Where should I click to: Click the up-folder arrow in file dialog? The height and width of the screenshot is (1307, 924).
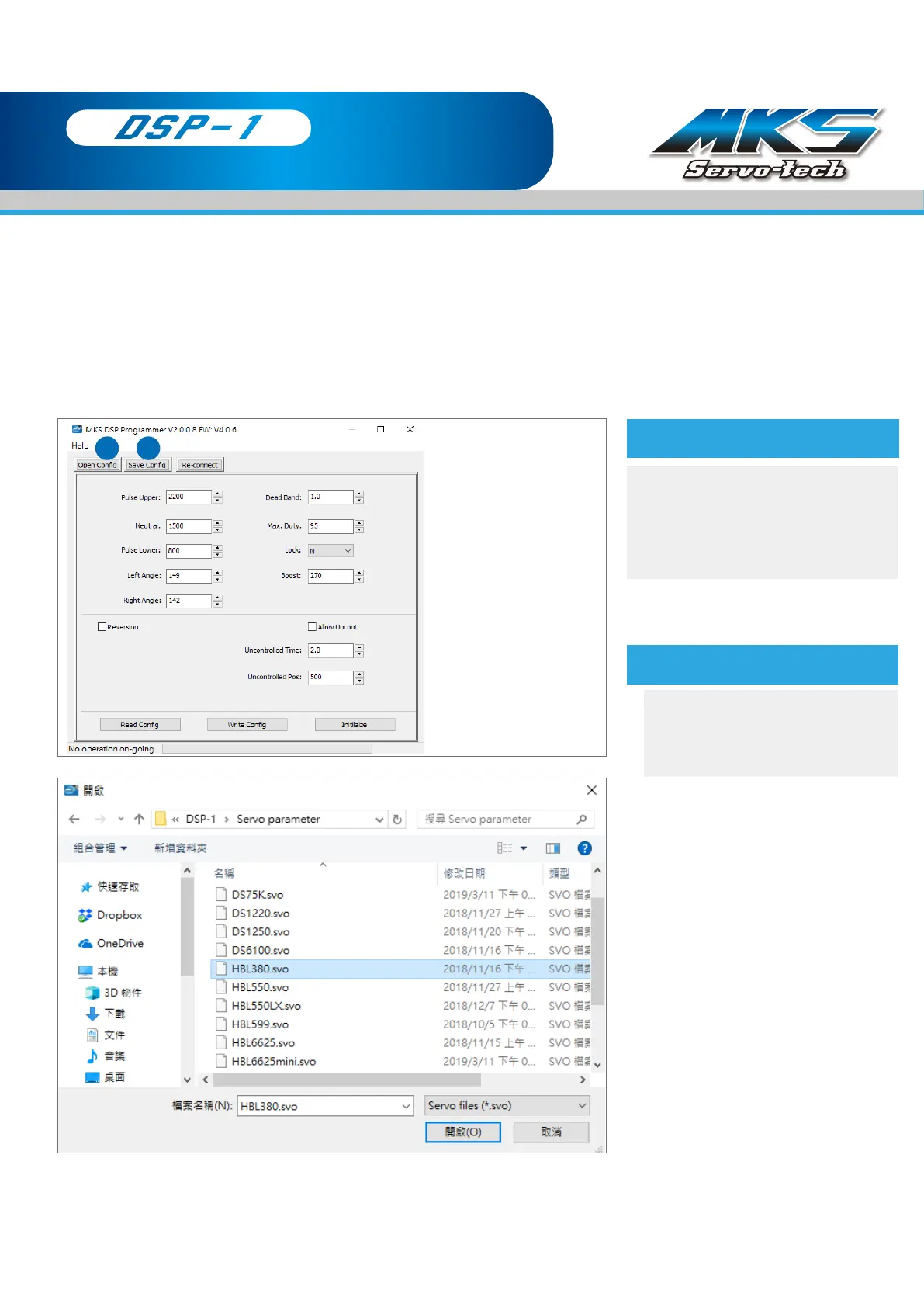point(139,819)
